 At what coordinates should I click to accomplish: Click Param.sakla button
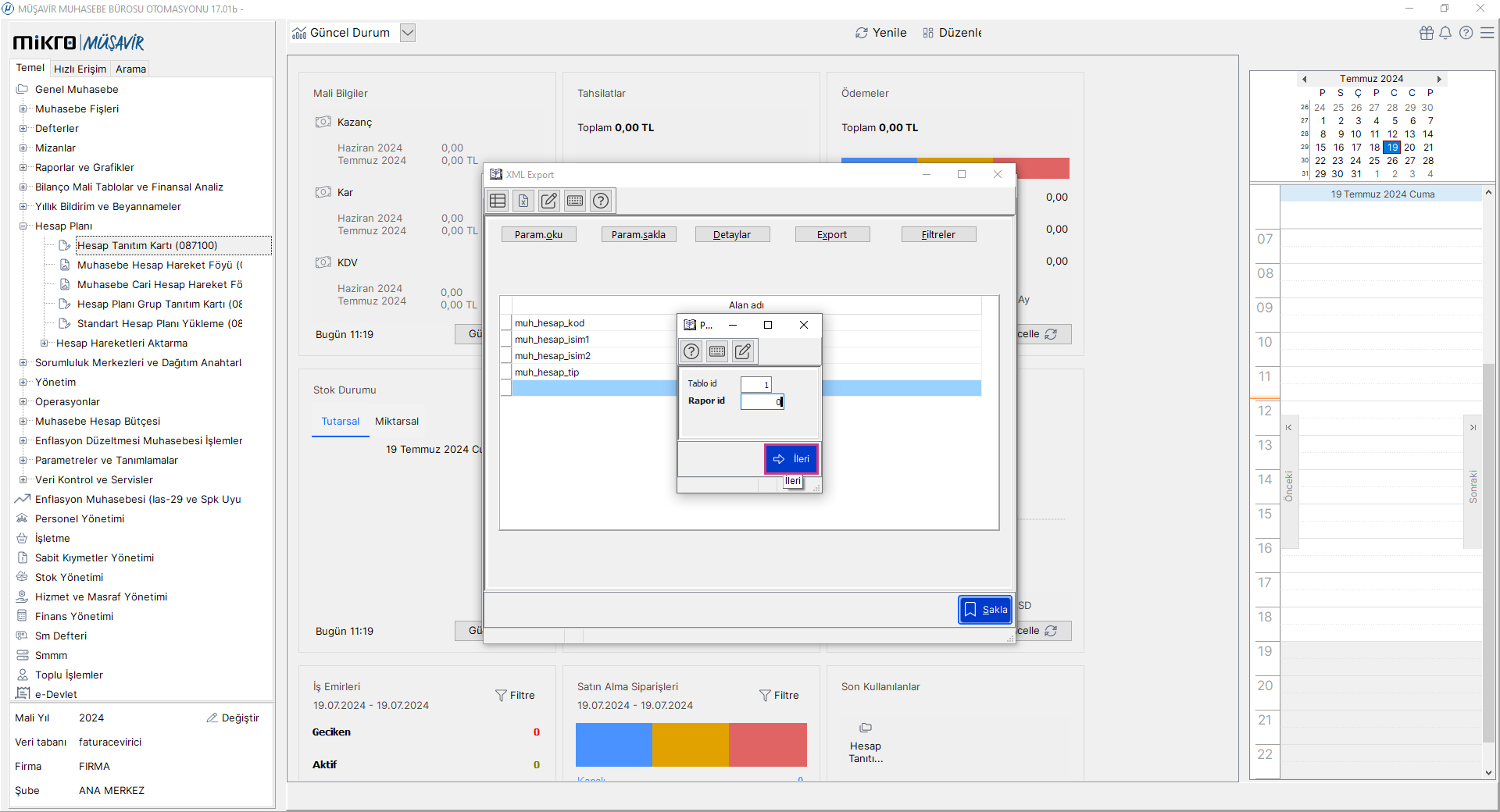pyautogui.click(x=638, y=234)
